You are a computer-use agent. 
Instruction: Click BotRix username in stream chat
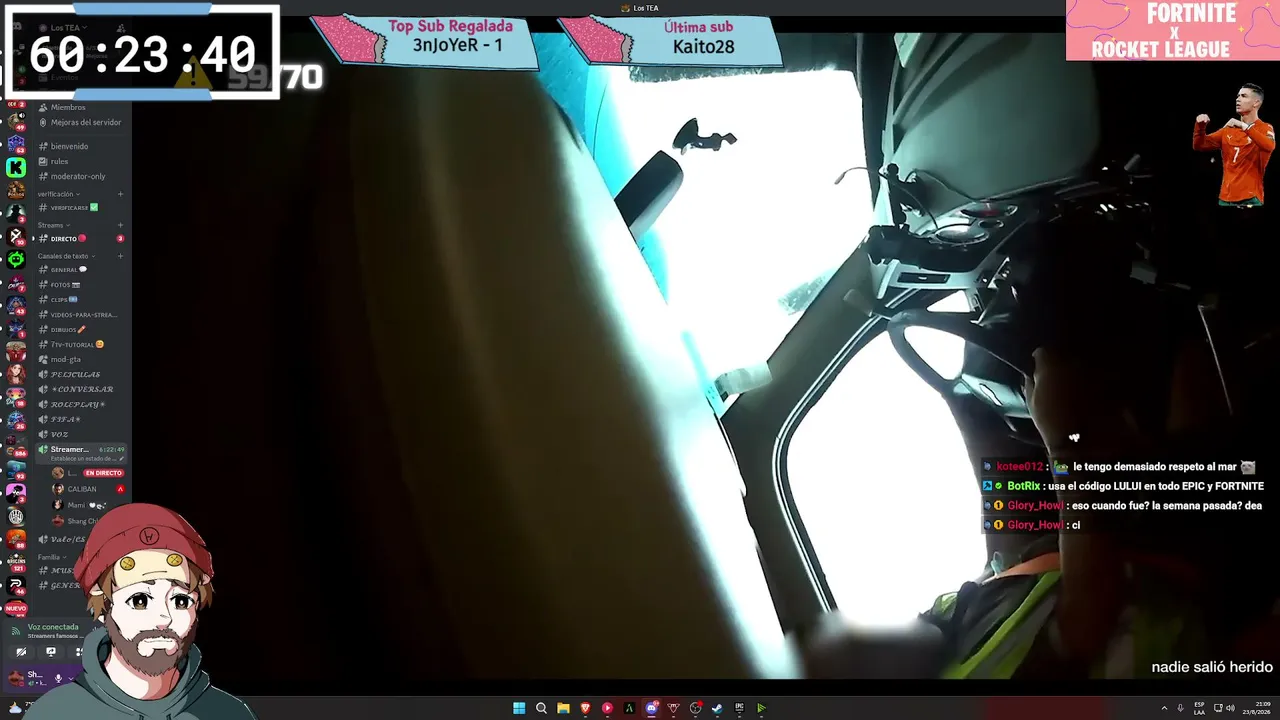point(1024,486)
